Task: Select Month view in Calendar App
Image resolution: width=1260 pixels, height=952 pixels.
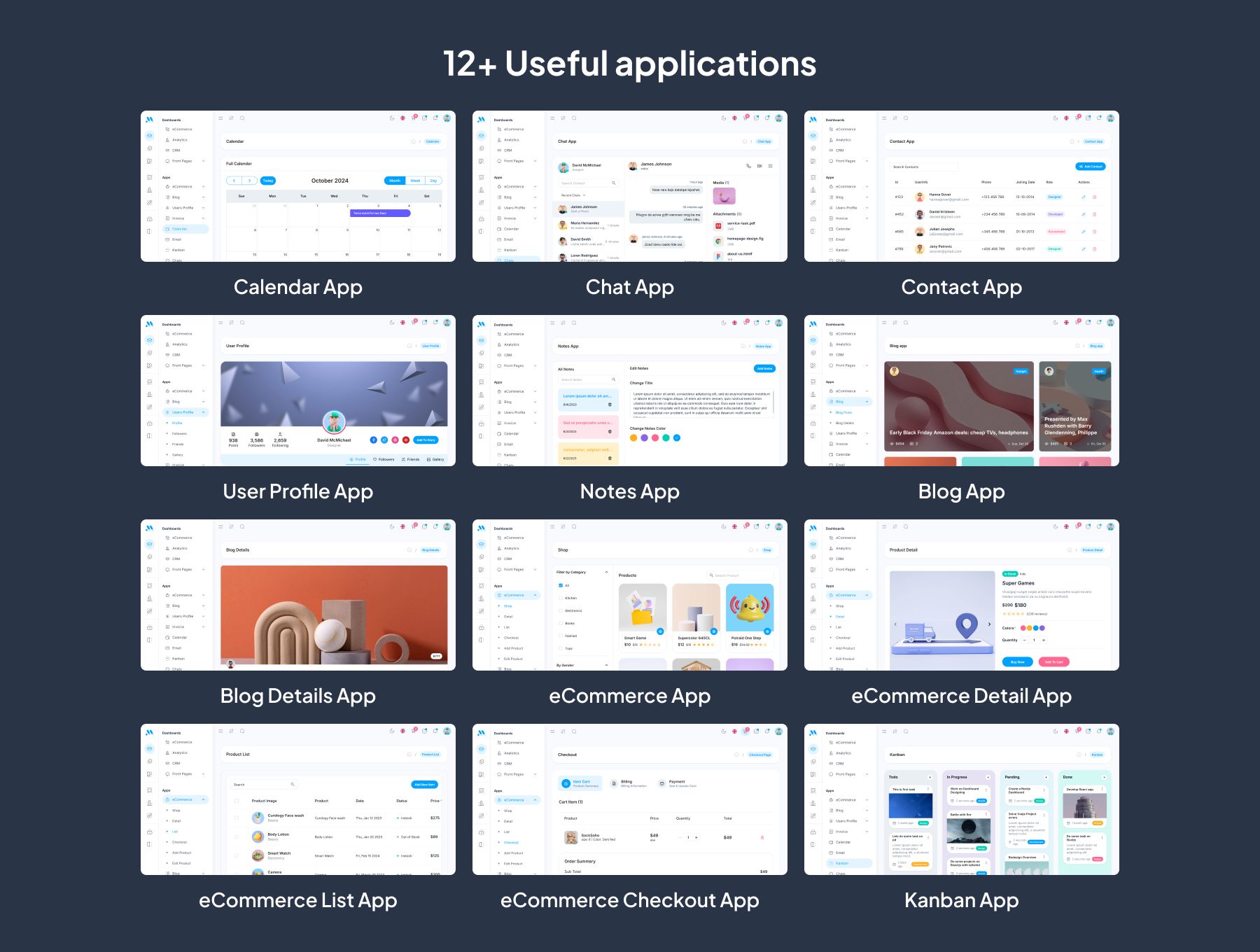Action: pos(395,181)
